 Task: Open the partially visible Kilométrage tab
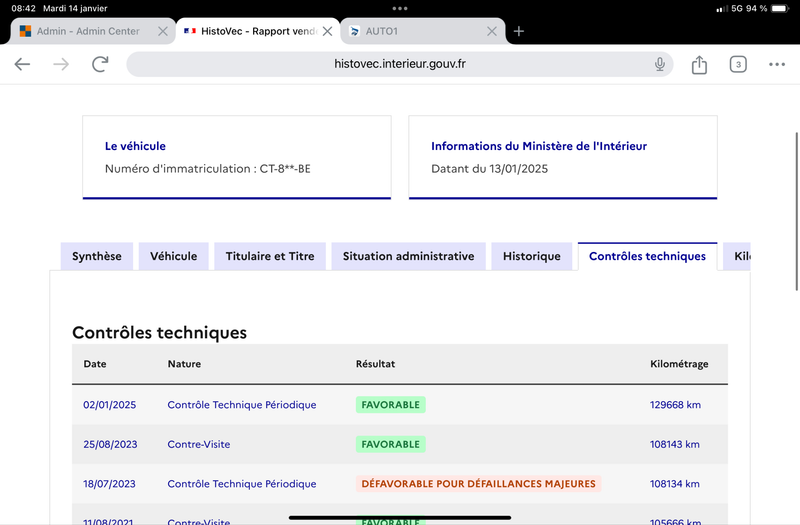(737, 256)
